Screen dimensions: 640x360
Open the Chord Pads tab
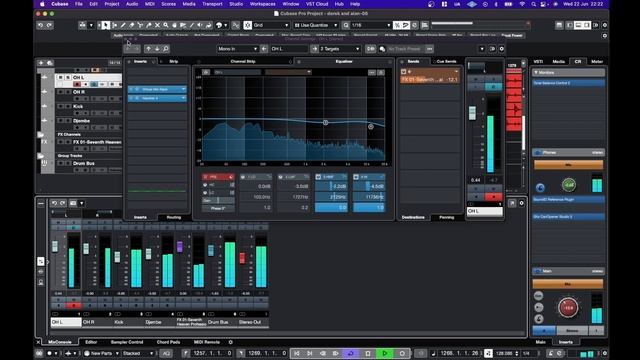tap(168, 342)
